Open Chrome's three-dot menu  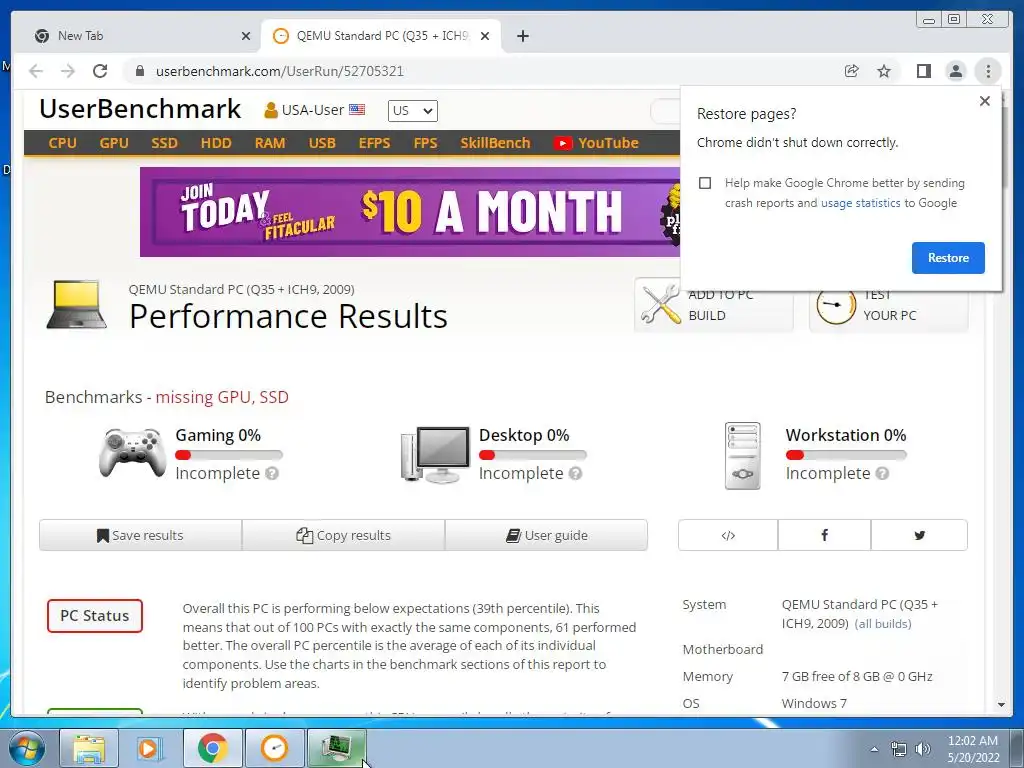coord(988,71)
